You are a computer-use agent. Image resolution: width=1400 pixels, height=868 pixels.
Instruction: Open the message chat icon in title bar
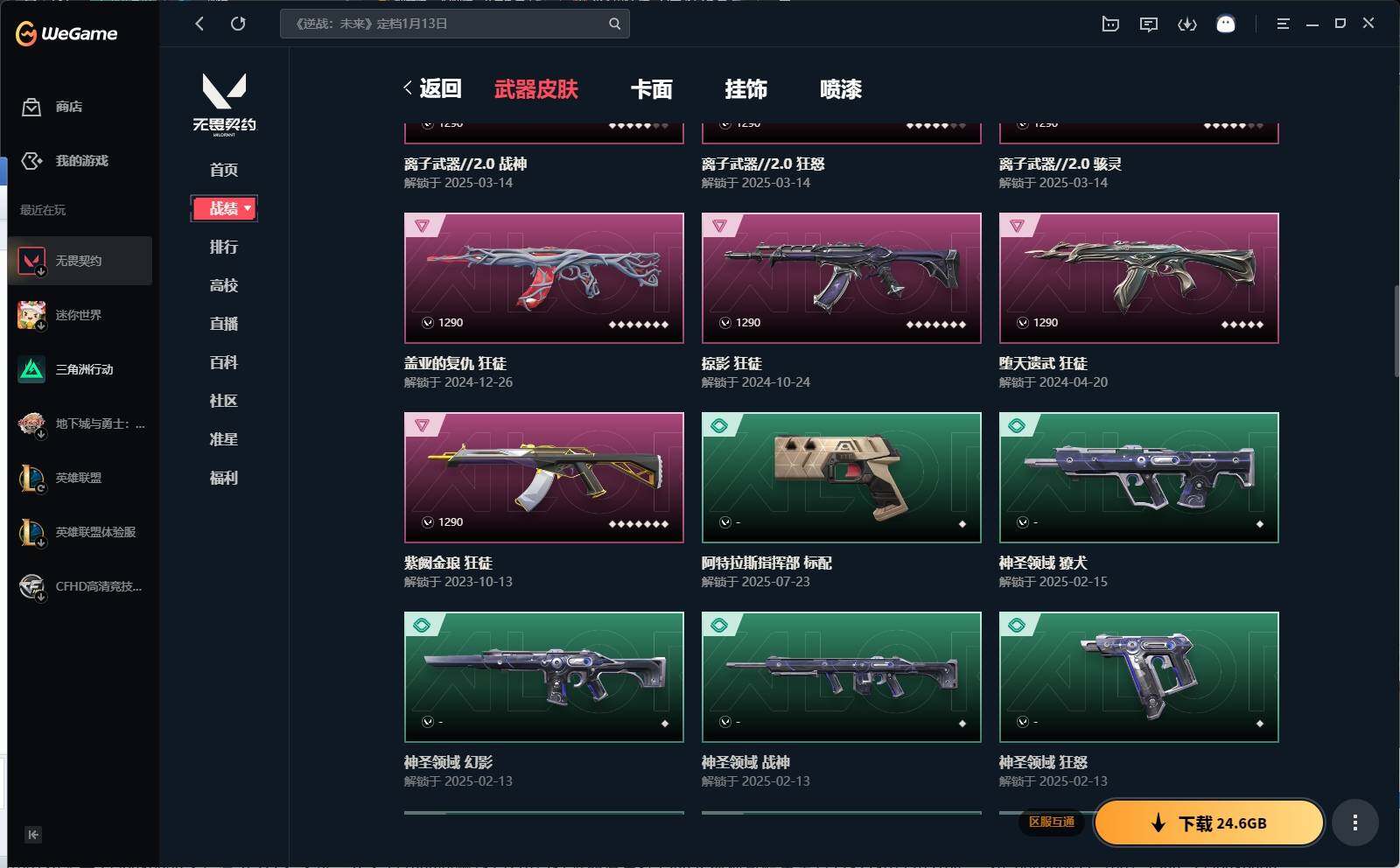point(1149,24)
